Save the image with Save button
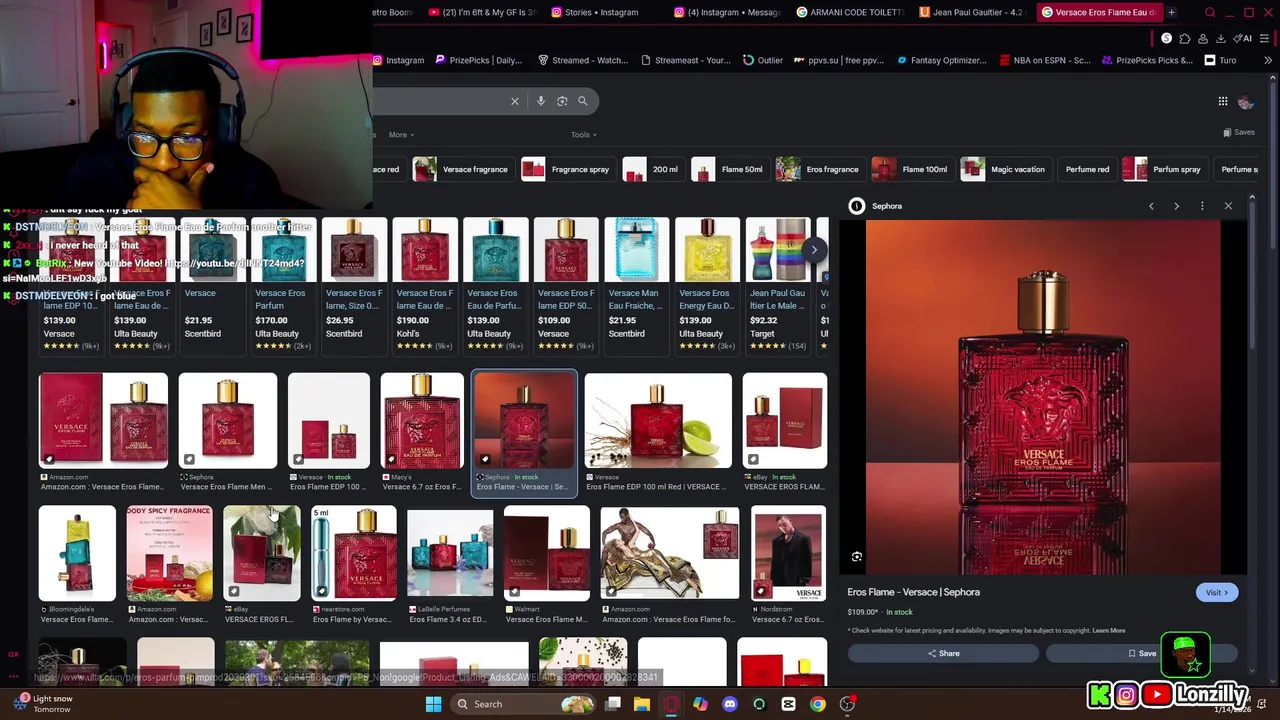Viewport: 1280px width, 720px height. tap(1142, 654)
